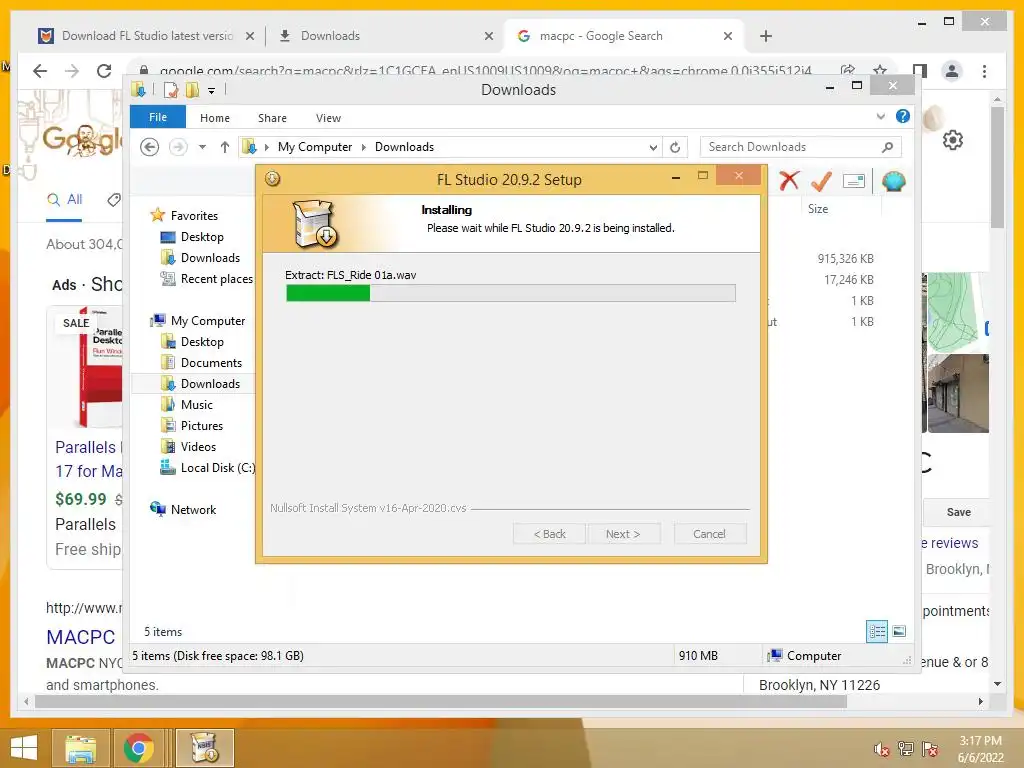
Task: Open the File tab in Downloads window
Action: pyautogui.click(x=158, y=118)
